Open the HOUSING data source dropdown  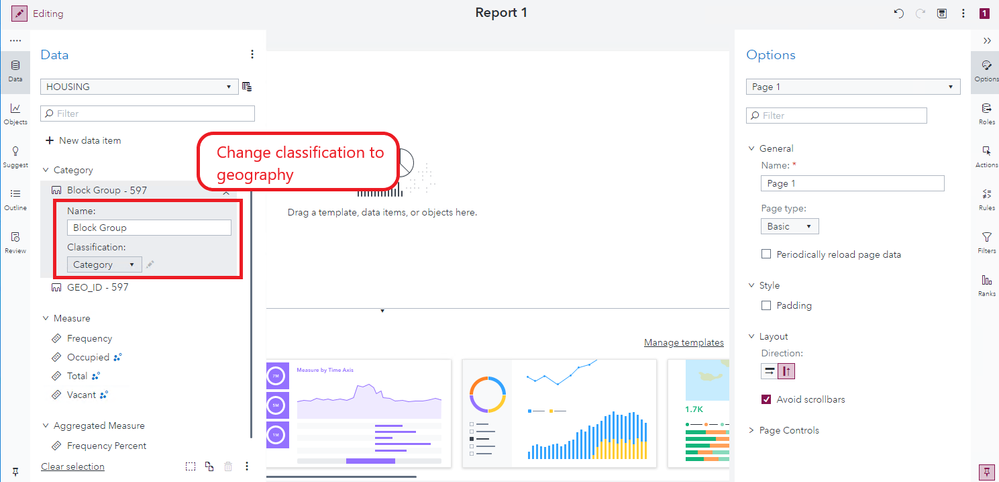138,87
